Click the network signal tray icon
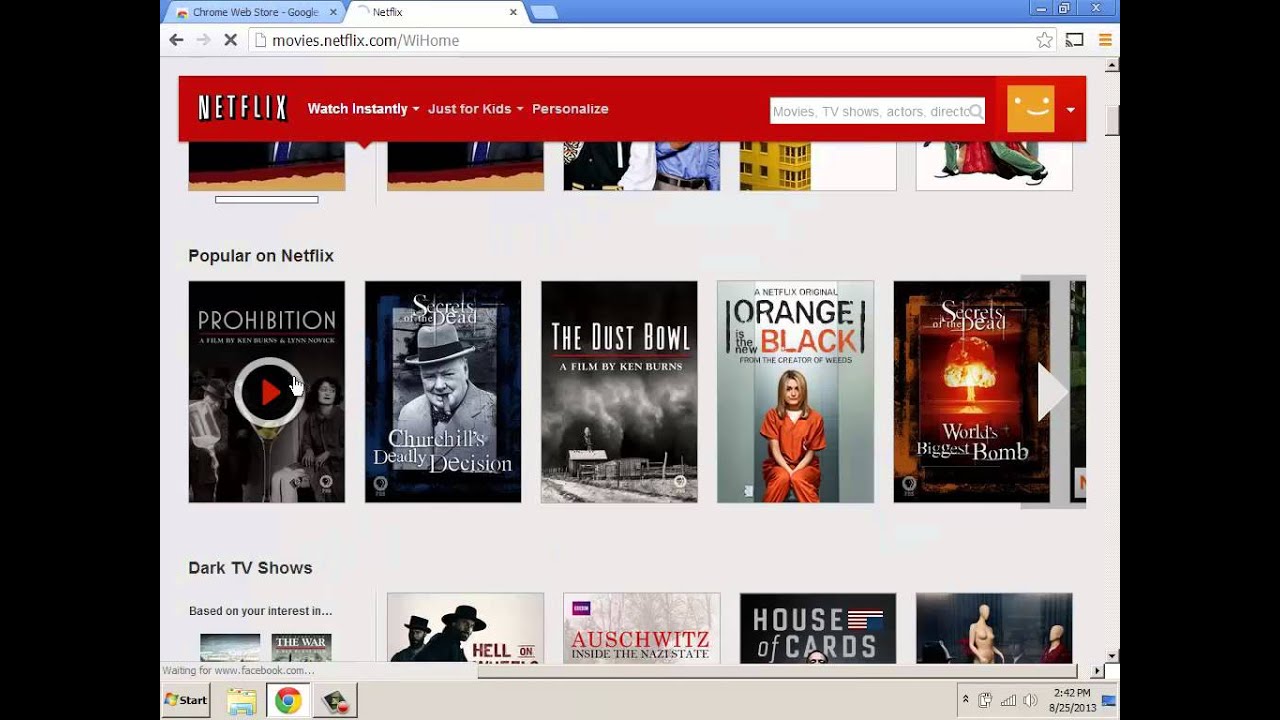 (1008, 700)
